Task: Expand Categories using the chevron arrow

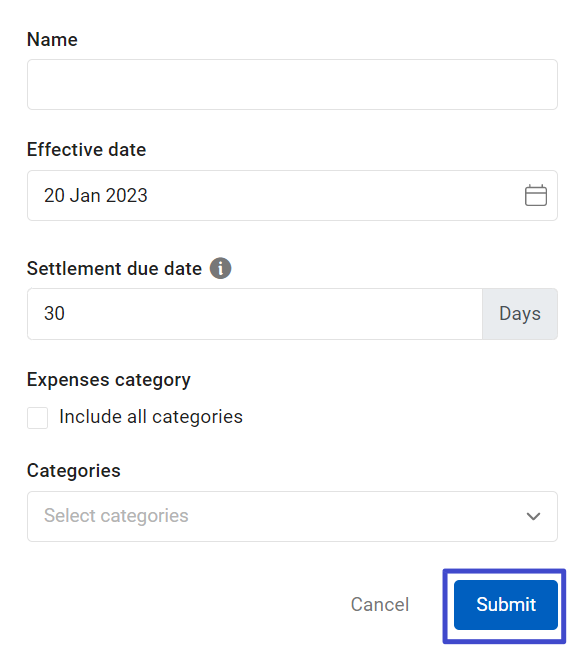Action: pyautogui.click(x=533, y=516)
